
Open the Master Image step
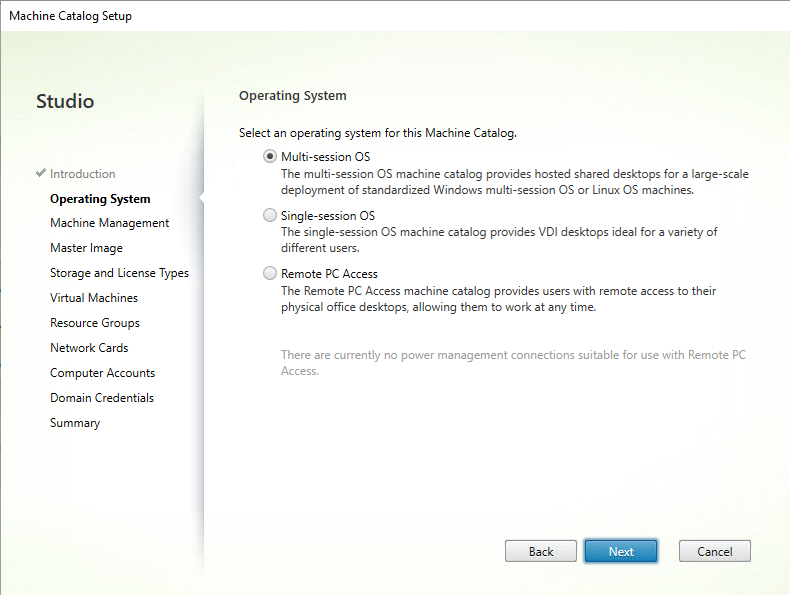pyautogui.click(x=86, y=248)
